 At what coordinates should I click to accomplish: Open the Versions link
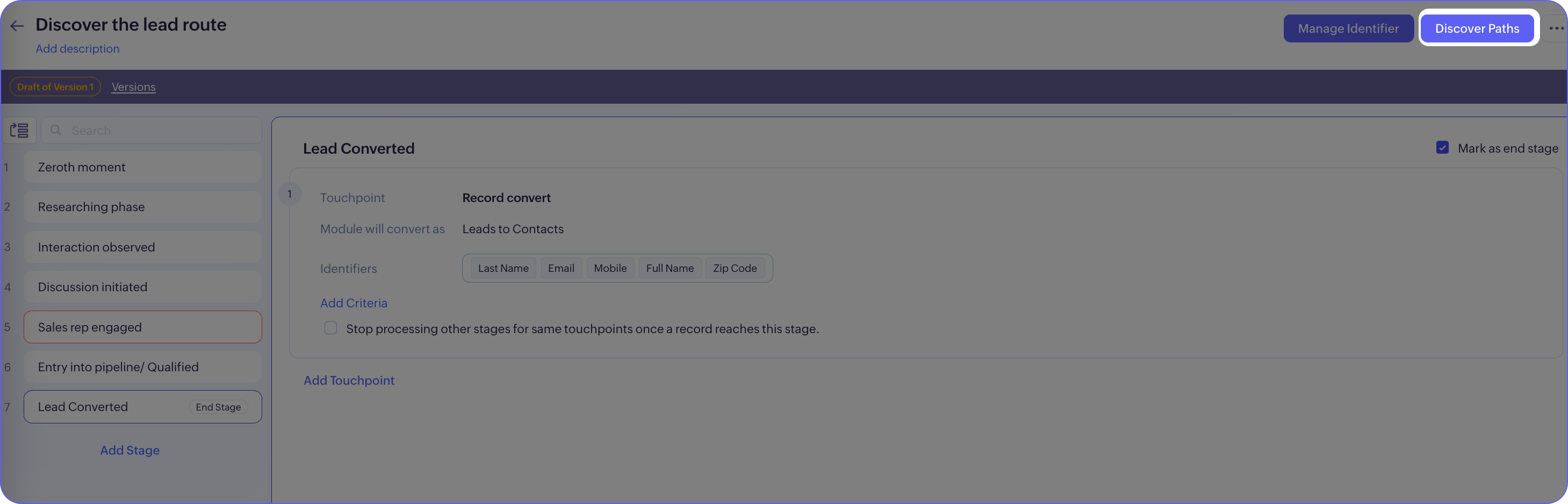tap(133, 87)
